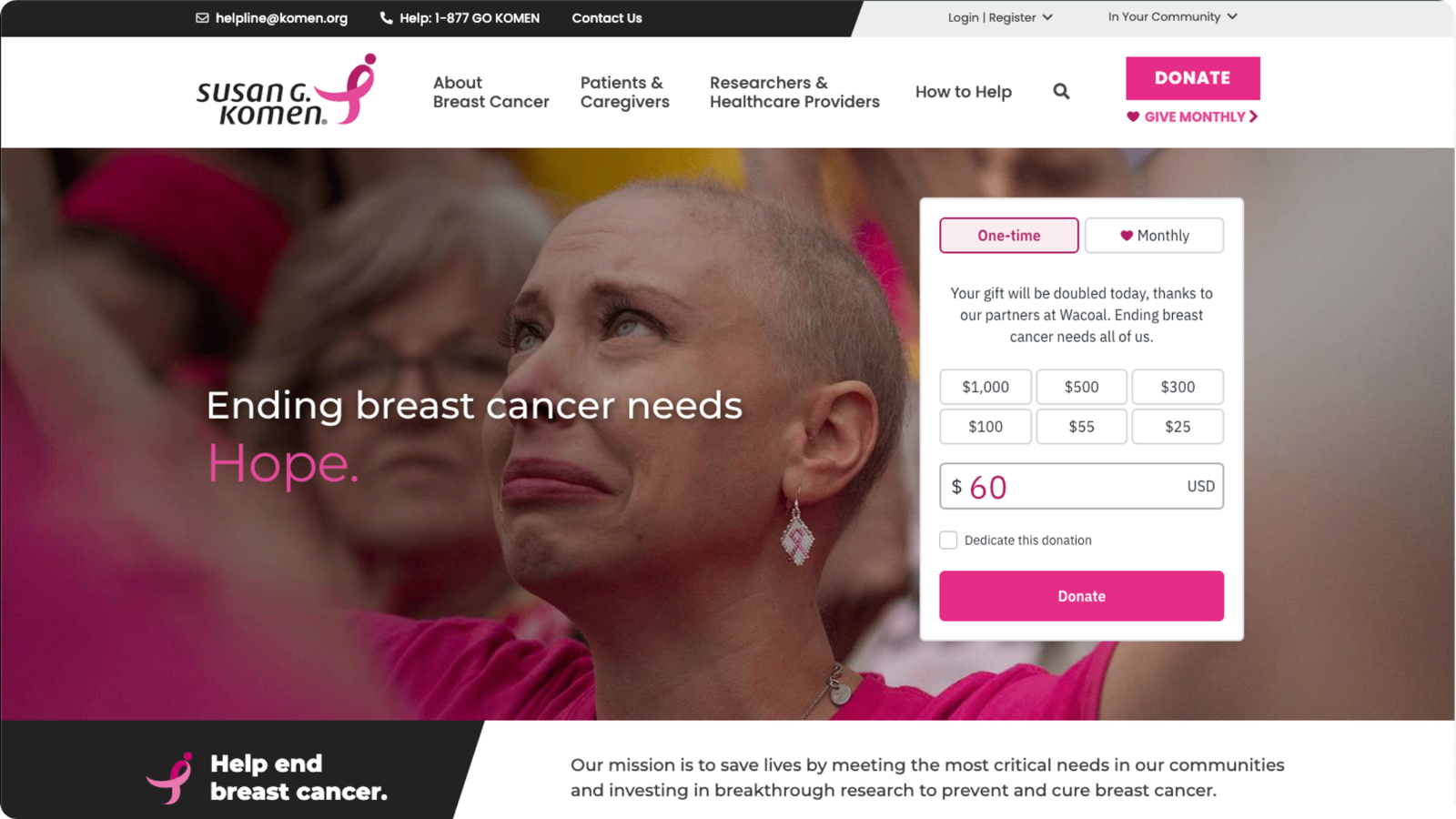The width and height of the screenshot is (1456, 819).
Task: Click the heart icon beside Give Monthly
Action: 1133,116
